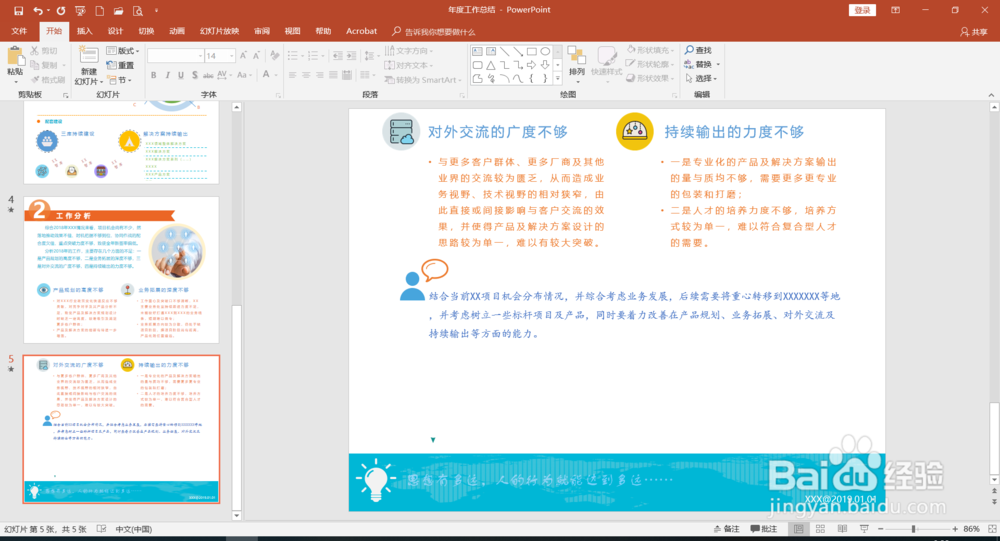Fit slide to current window
The image size is (1000, 541).
(x=992, y=529)
